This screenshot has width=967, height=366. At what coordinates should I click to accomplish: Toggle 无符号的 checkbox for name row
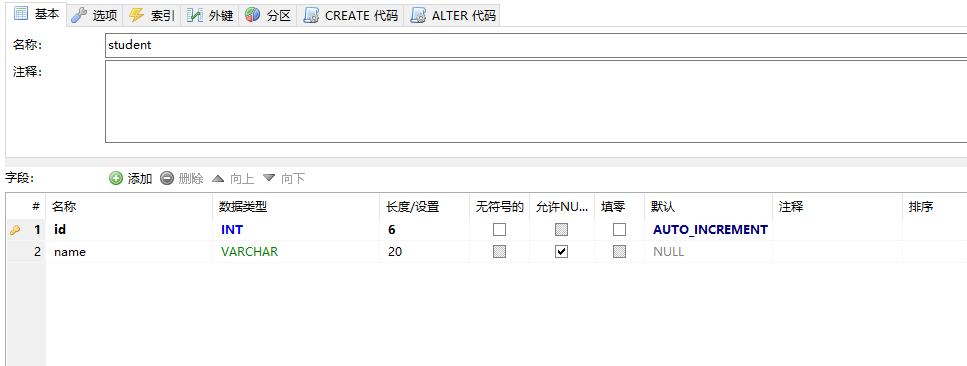[500, 252]
